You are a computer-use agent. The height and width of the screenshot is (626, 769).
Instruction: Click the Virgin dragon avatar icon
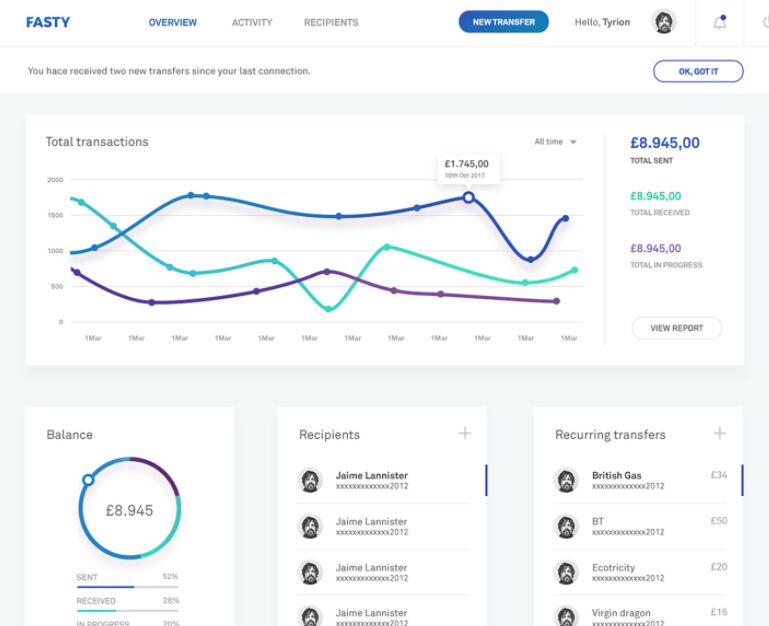tap(566, 616)
